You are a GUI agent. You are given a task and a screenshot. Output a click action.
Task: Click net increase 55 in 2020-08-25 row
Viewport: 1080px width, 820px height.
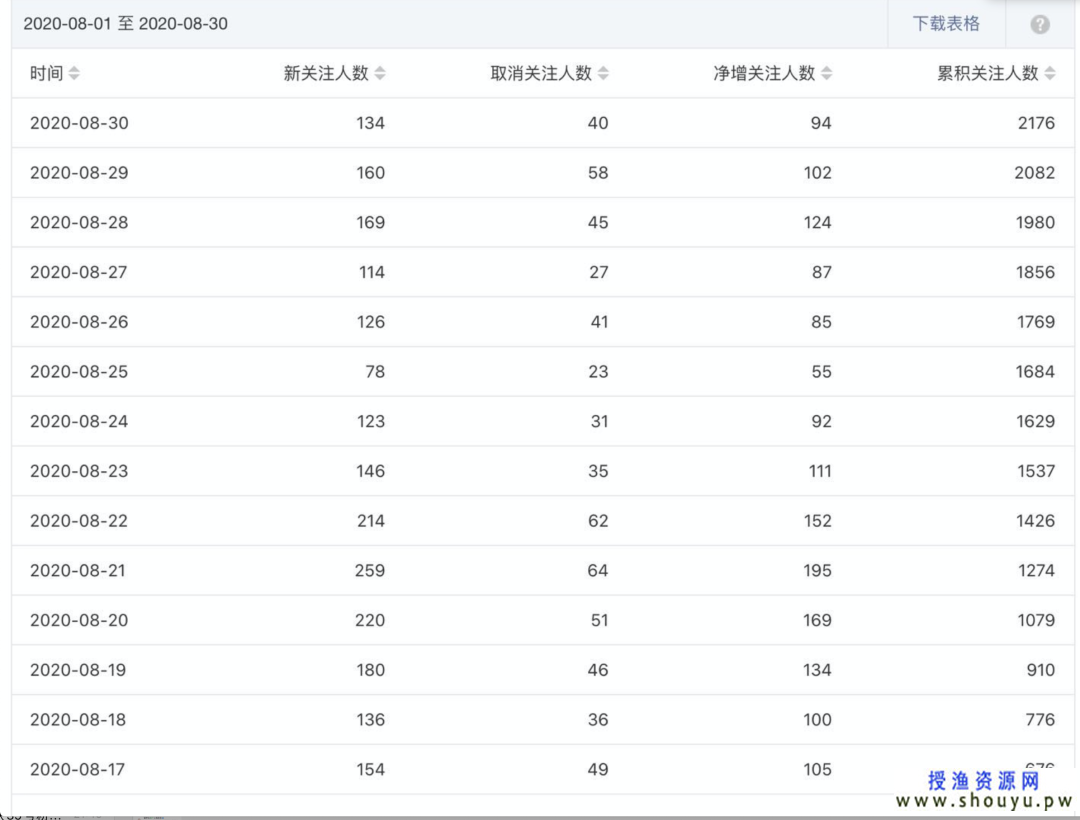(821, 371)
